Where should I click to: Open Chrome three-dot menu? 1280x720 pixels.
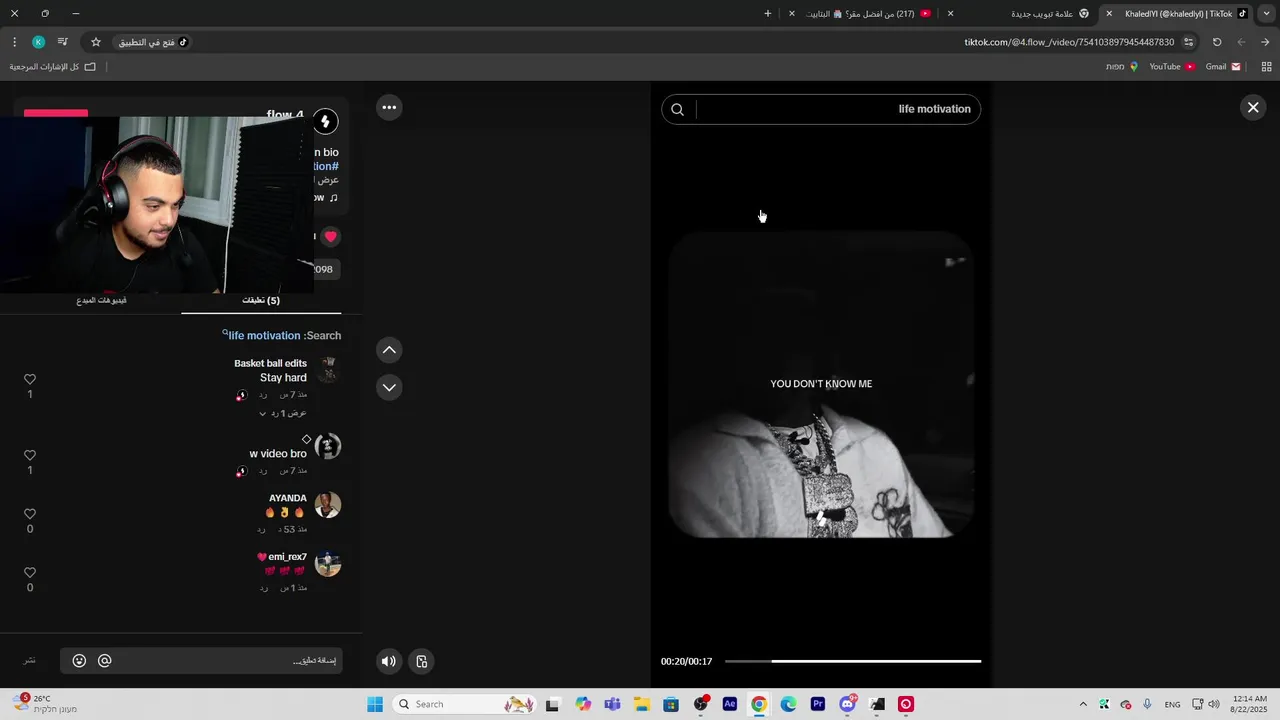(14, 42)
